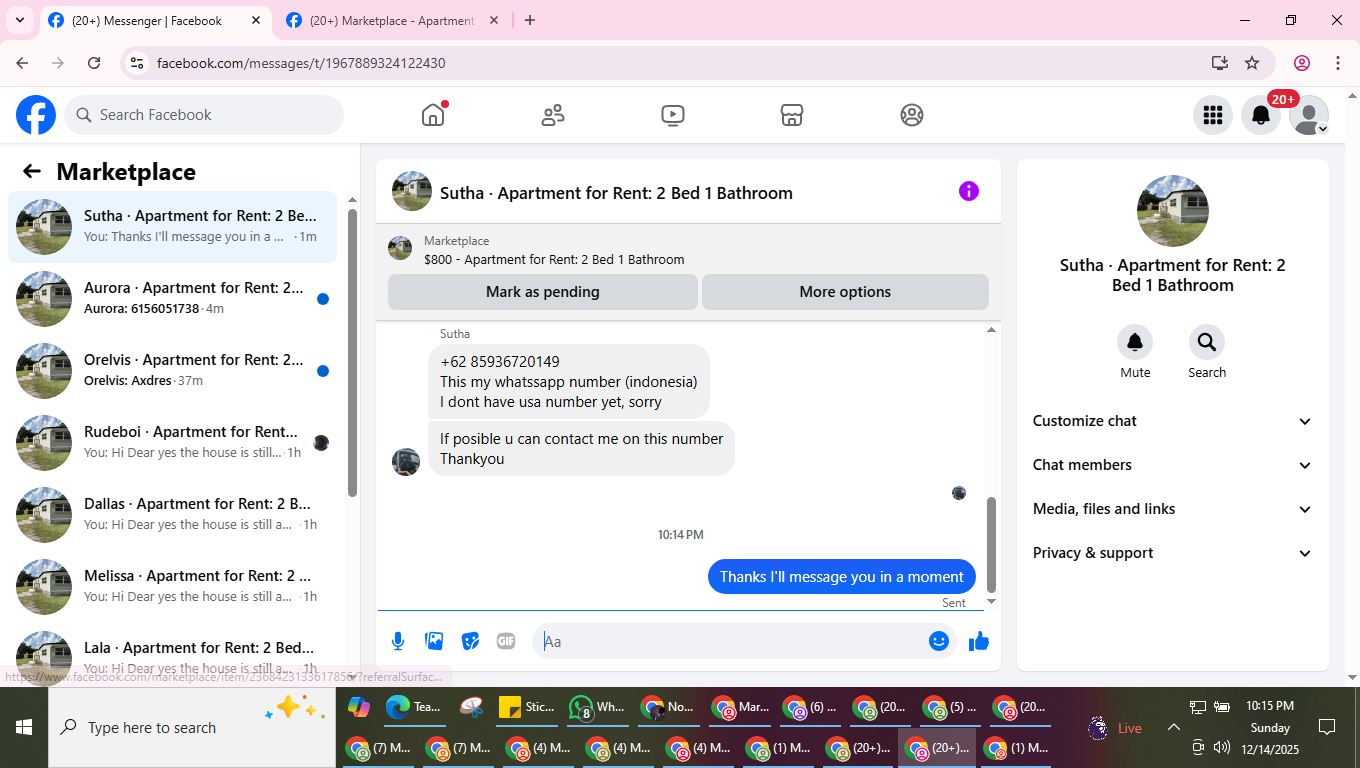
Task: Open the Marketplace storefront icon in top navigation
Action: [792, 115]
